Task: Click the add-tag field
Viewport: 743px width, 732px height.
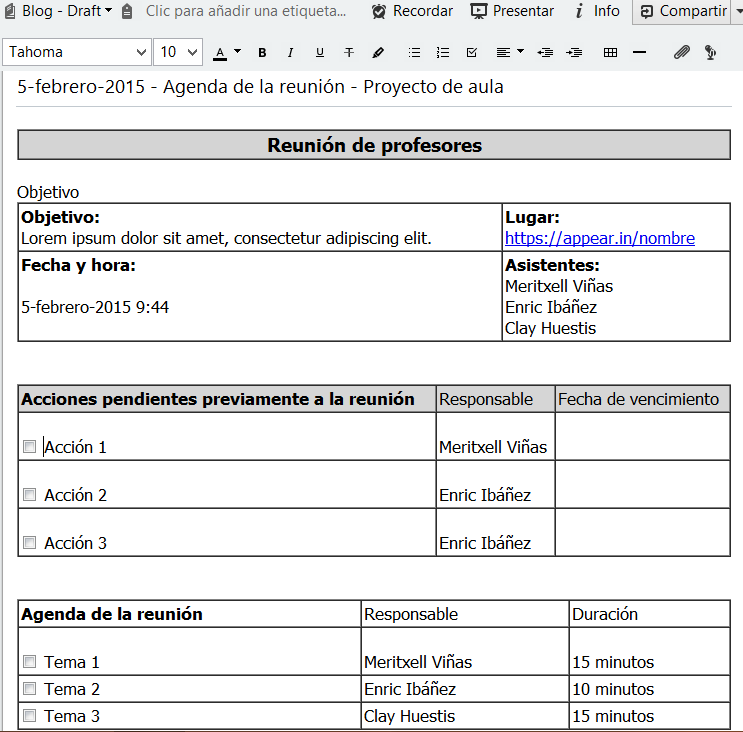Action: click(246, 11)
